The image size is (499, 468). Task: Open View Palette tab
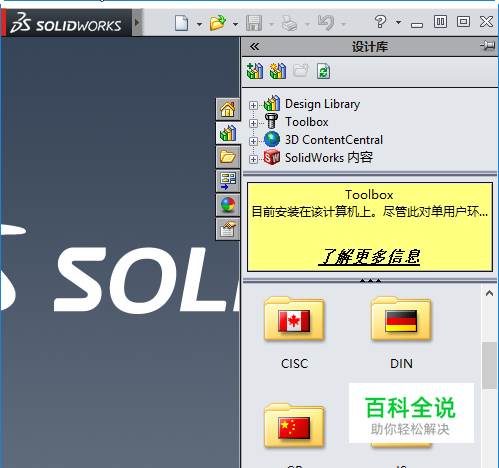(228, 181)
